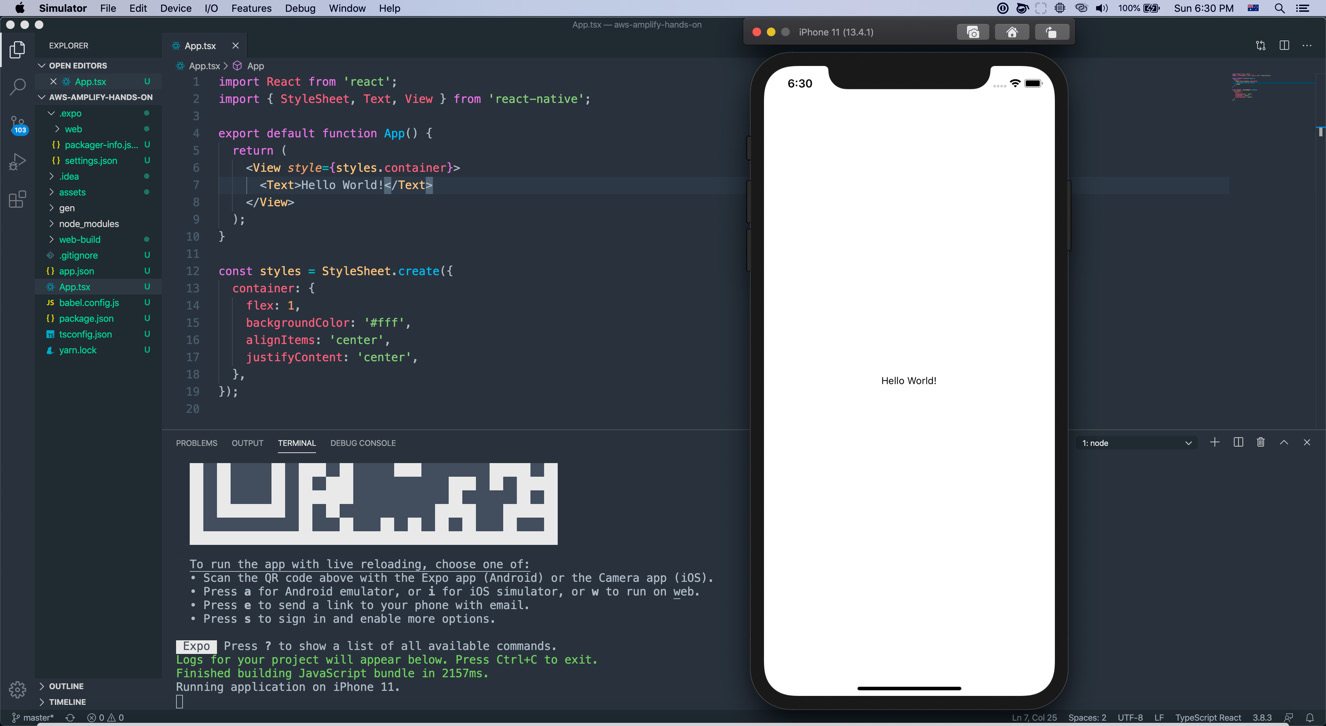Open the Apple menu

(x=19, y=8)
